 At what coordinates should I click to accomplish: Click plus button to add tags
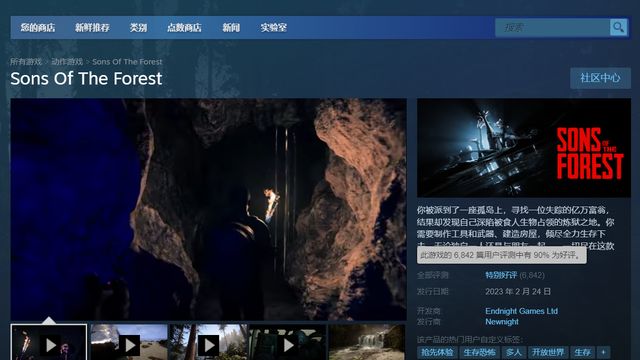pos(603,352)
